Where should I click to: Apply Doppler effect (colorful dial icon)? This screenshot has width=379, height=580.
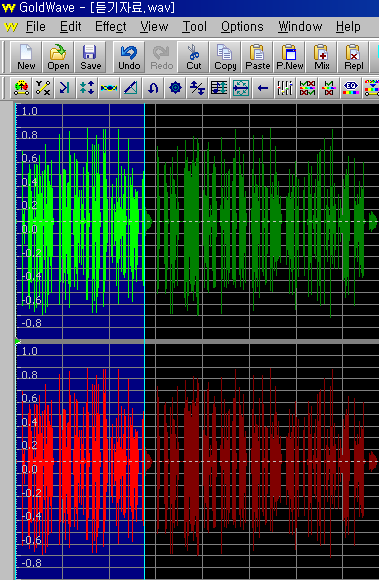pyautogui.click(x=21, y=88)
